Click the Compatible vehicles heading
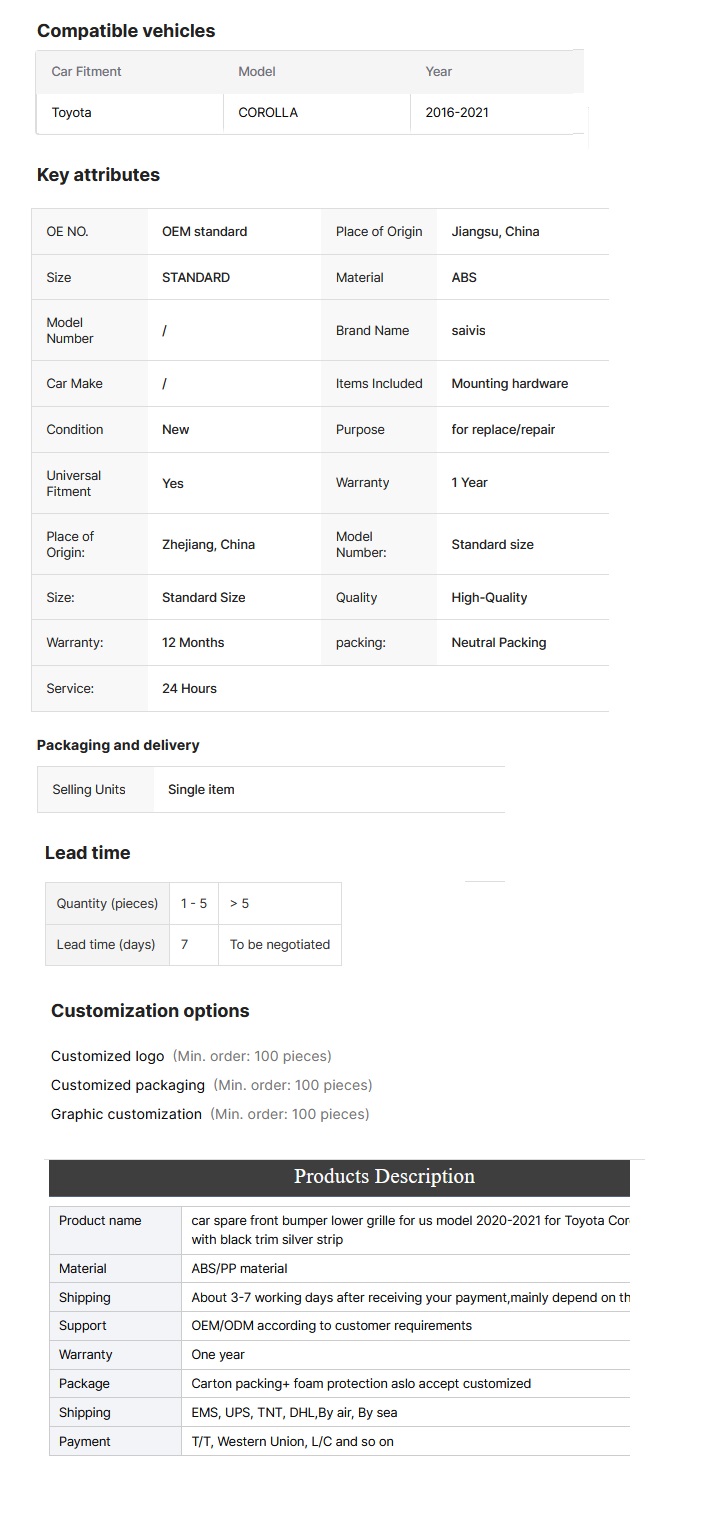Viewport: 712px width, 1526px height. 126,31
